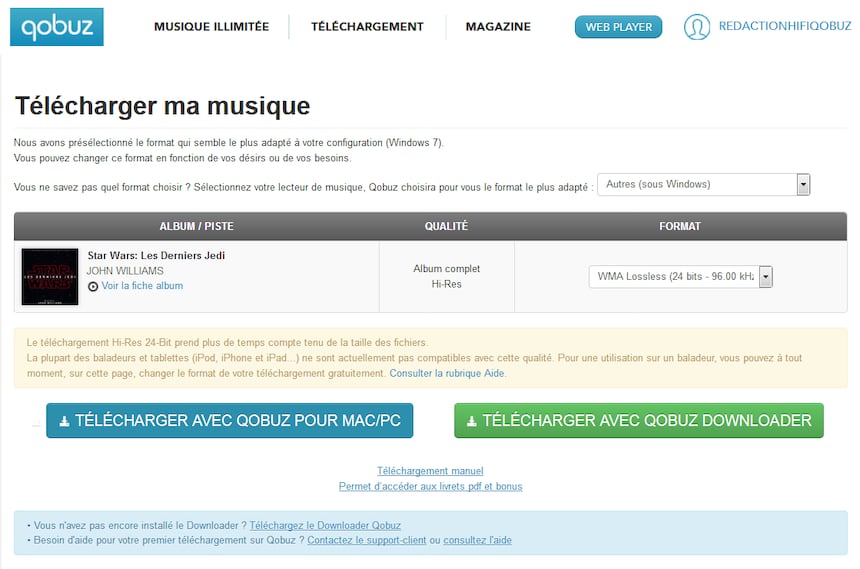Open the livrets pdf et bonus link
Viewport: 860px width, 569px height.
(430, 486)
